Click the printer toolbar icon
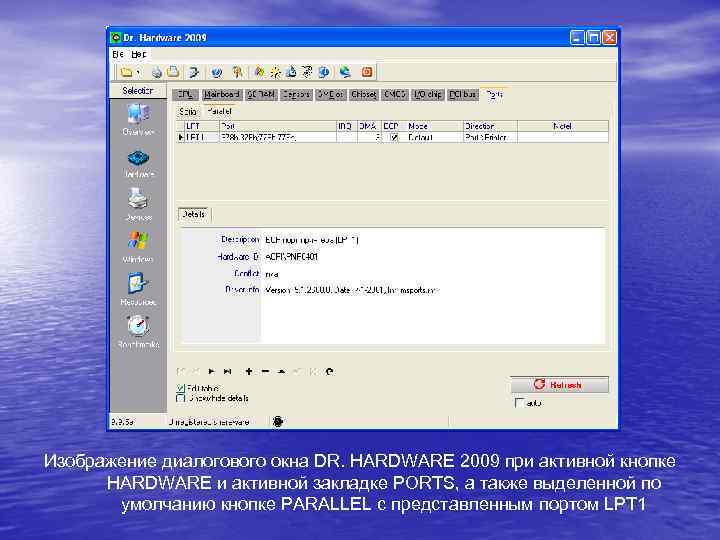The height and width of the screenshot is (540, 720). (157, 72)
